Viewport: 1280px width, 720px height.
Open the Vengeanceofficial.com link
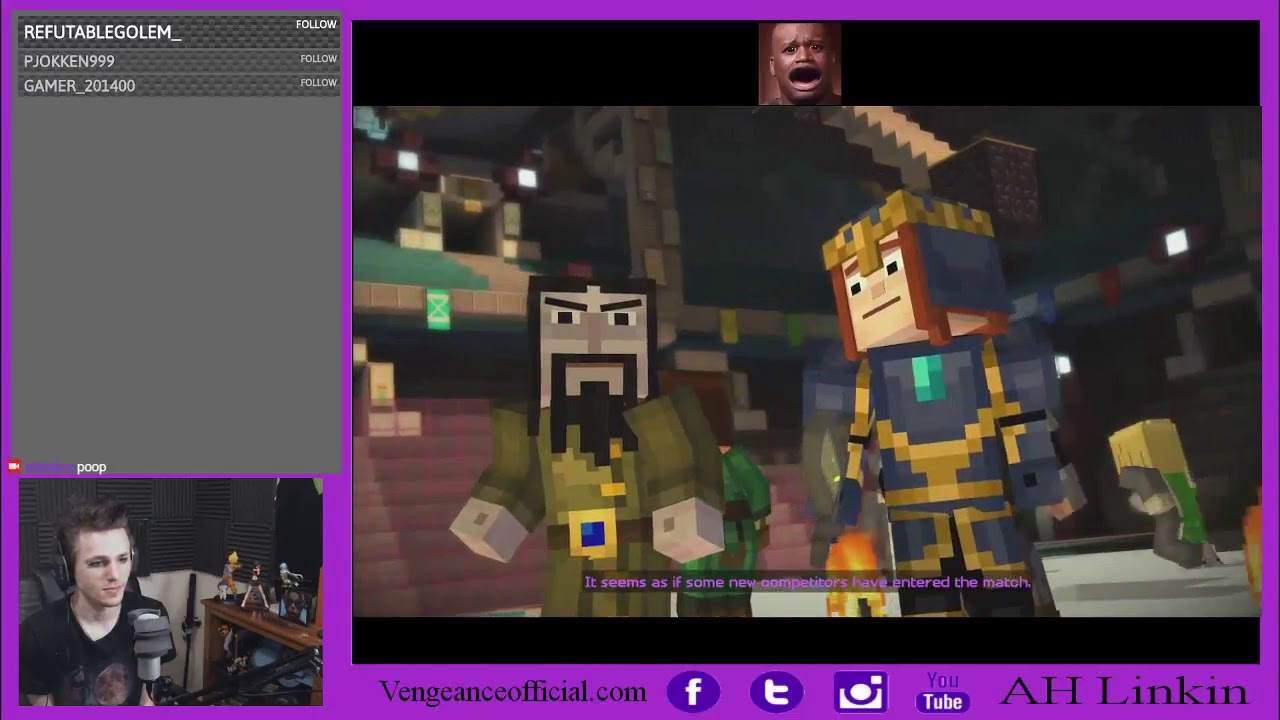click(x=512, y=691)
